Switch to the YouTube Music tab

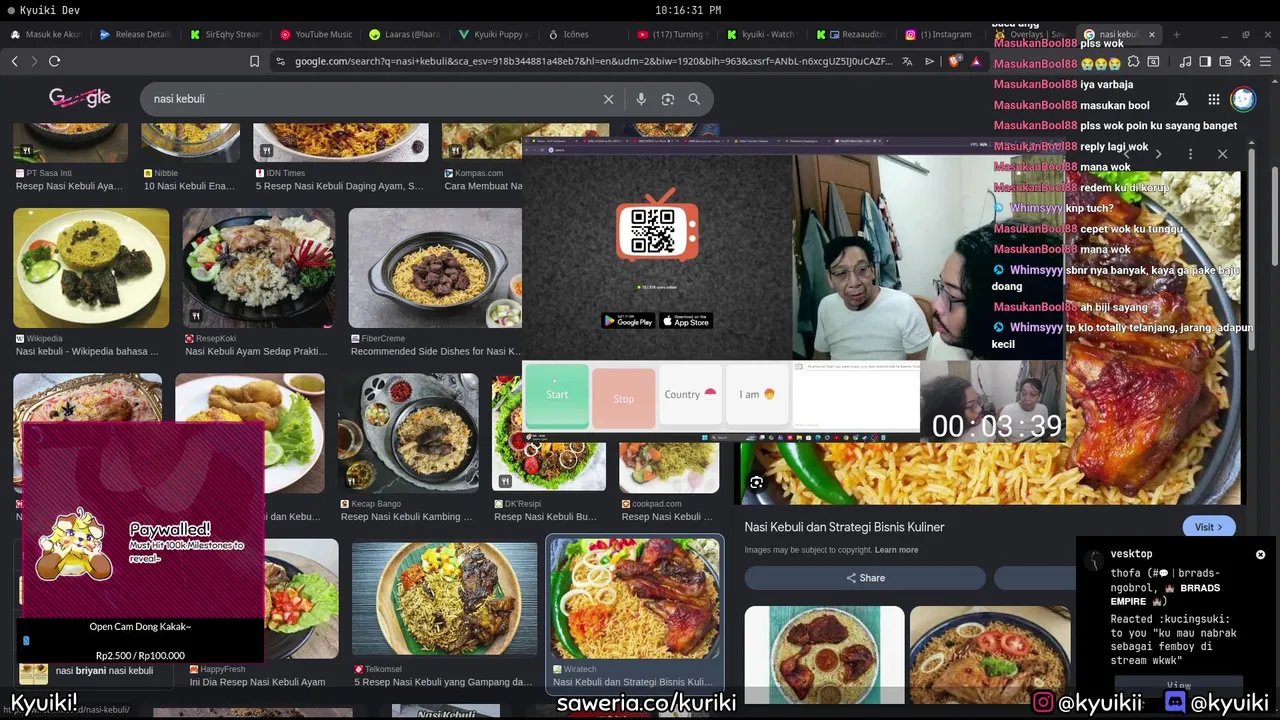click(316, 34)
